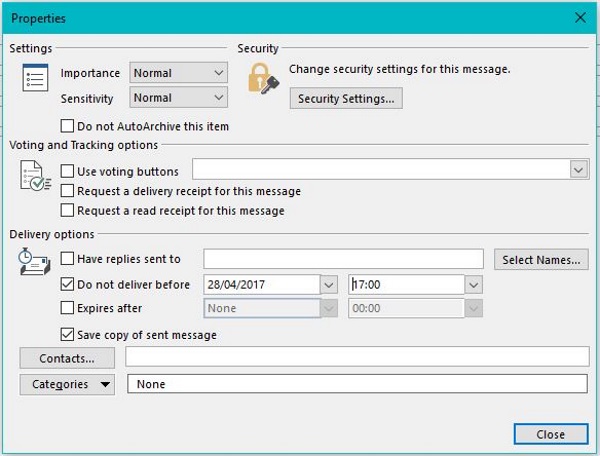Click the Have replies sent to text field
Viewport: 600px width, 456px height.
coord(344,259)
